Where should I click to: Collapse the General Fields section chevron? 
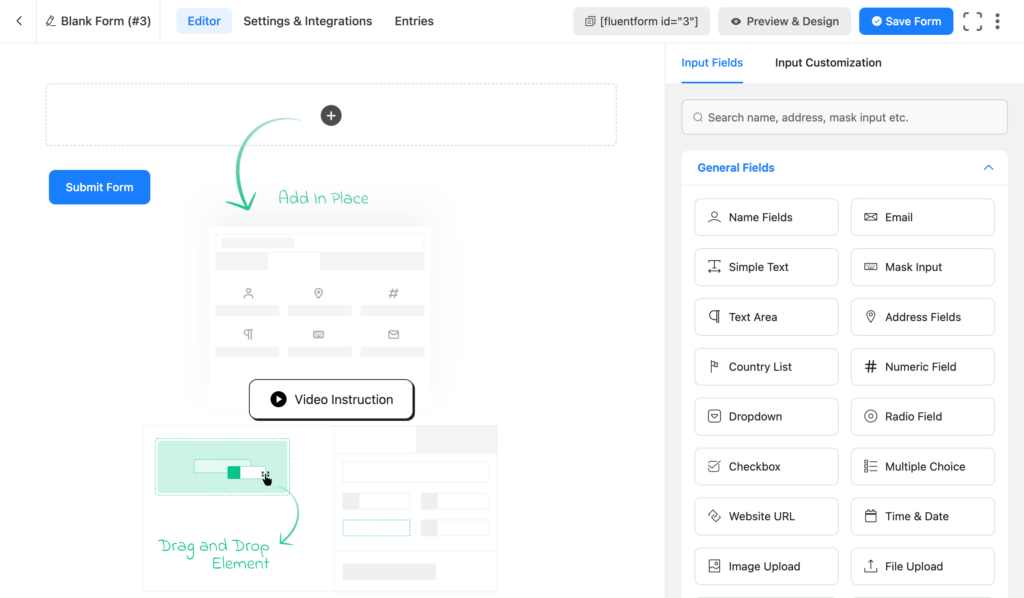989,168
